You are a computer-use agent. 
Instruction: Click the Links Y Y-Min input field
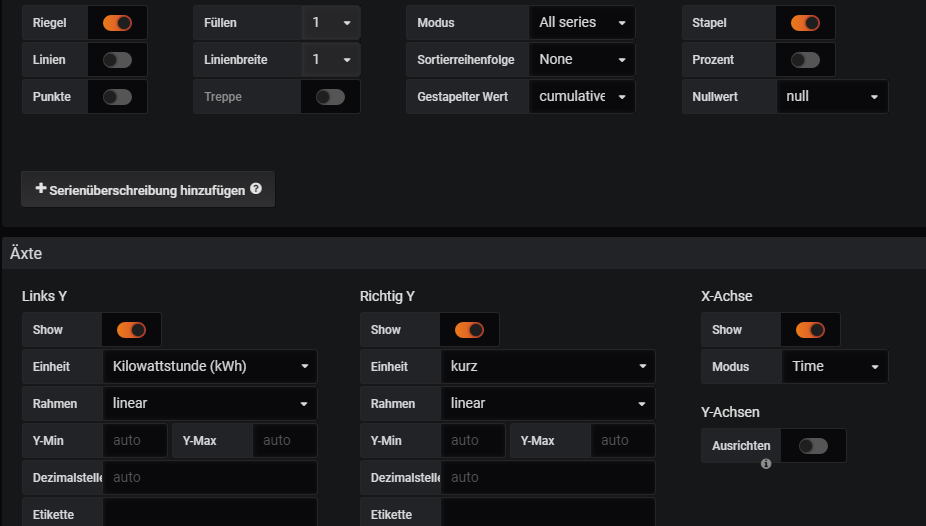(x=135, y=440)
